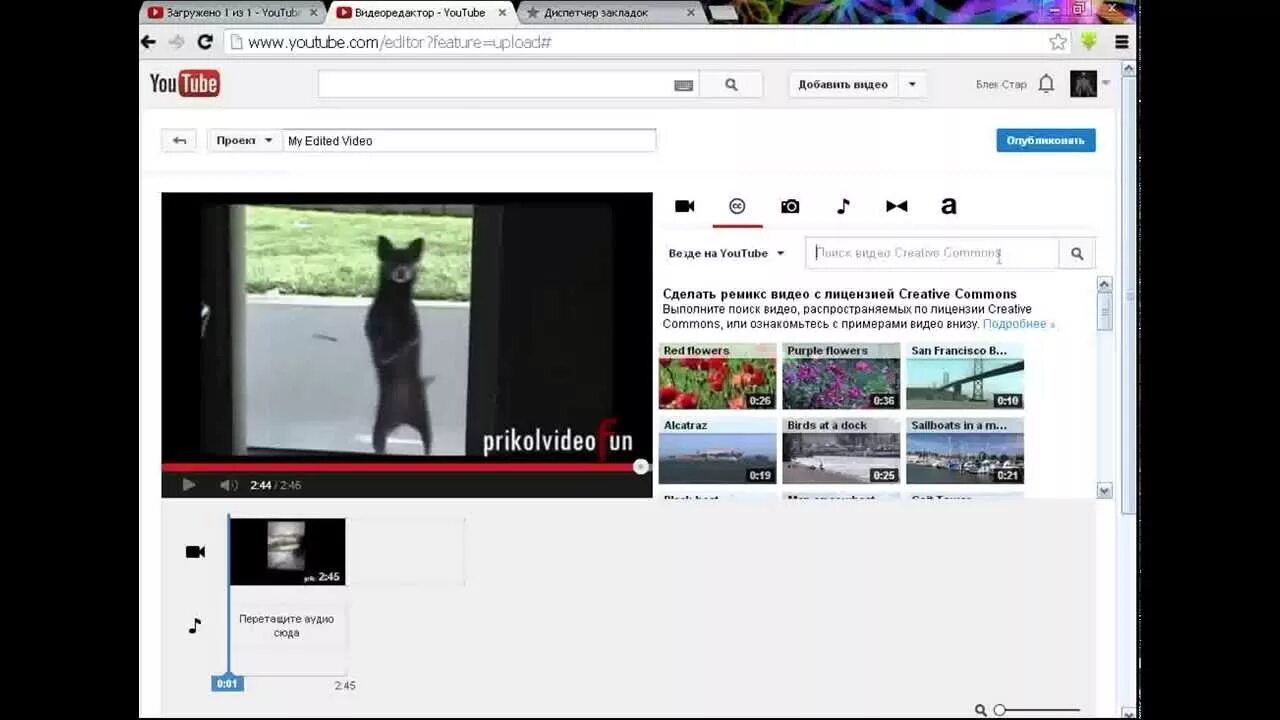This screenshot has width=1280, height=720.
Task: Select the 2:45 video clip in timeline
Action: [x=288, y=551]
